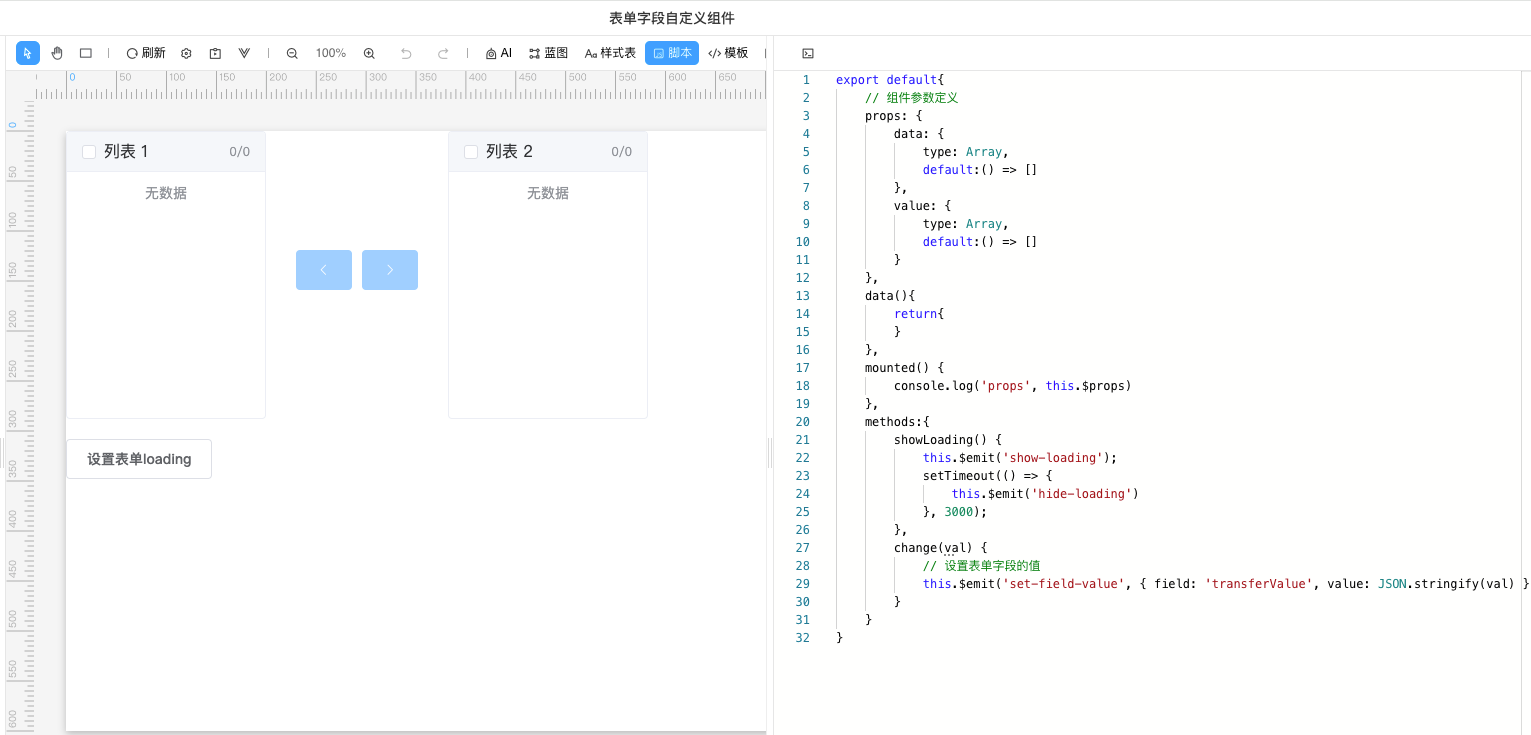Click the undo arrow
The height and width of the screenshot is (735, 1531).
(405, 53)
